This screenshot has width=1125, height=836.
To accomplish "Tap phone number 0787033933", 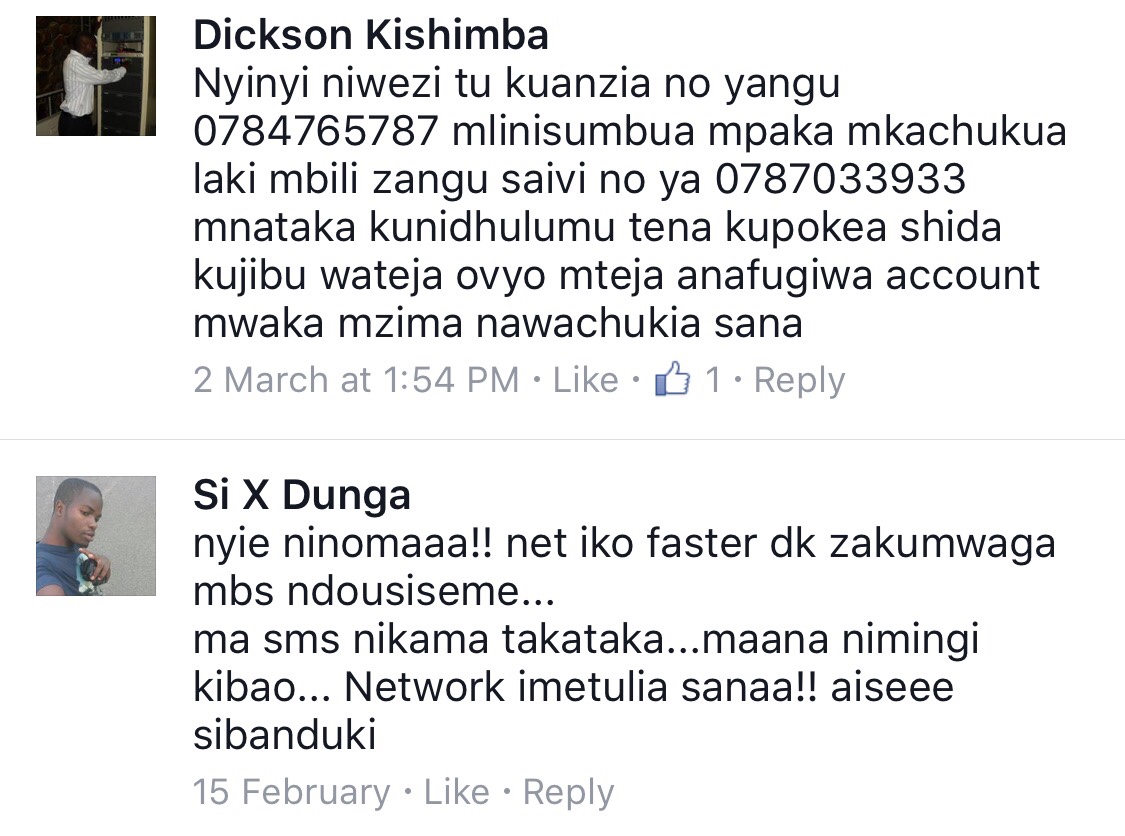I will point(840,179).
